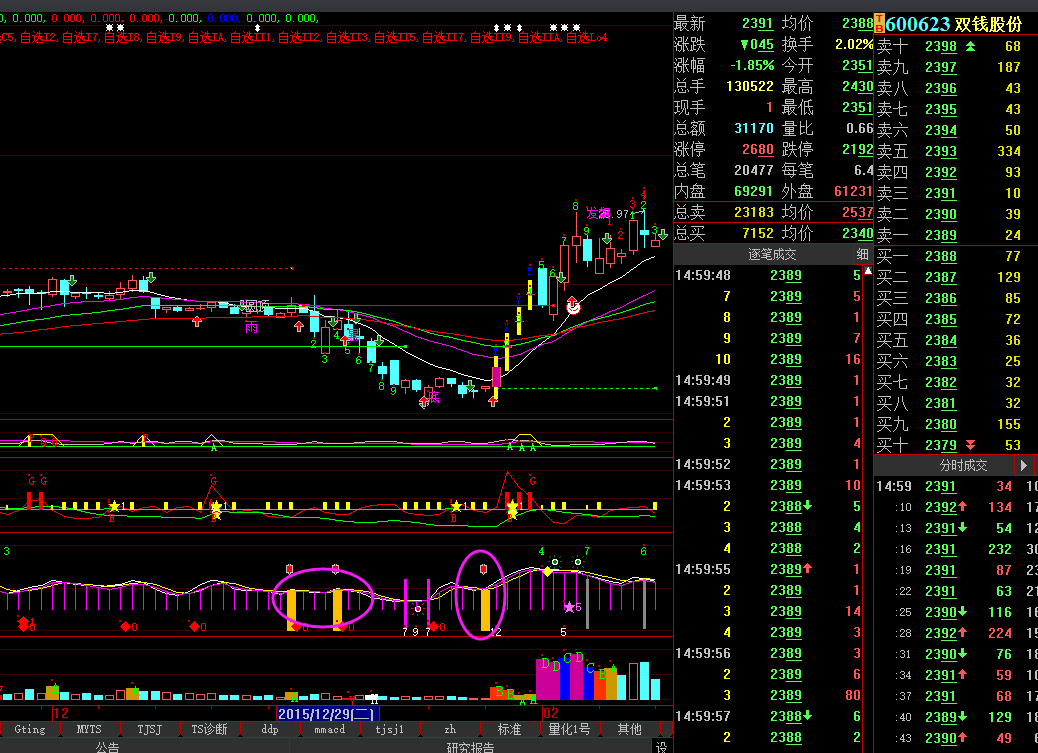This screenshot has height=753, width=1038.
Task: Click the 细 detail button
Action: point(863,254)
